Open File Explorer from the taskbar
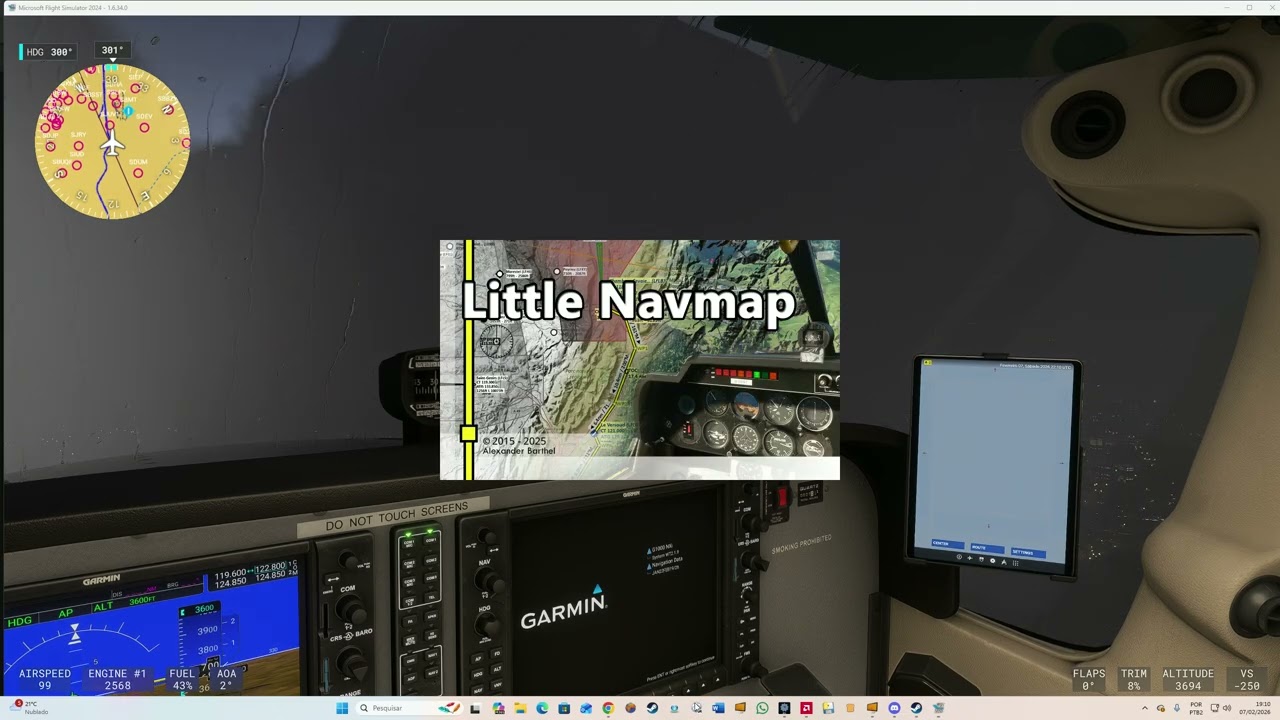Viewport: 1280px width, 720px height. 520,708
